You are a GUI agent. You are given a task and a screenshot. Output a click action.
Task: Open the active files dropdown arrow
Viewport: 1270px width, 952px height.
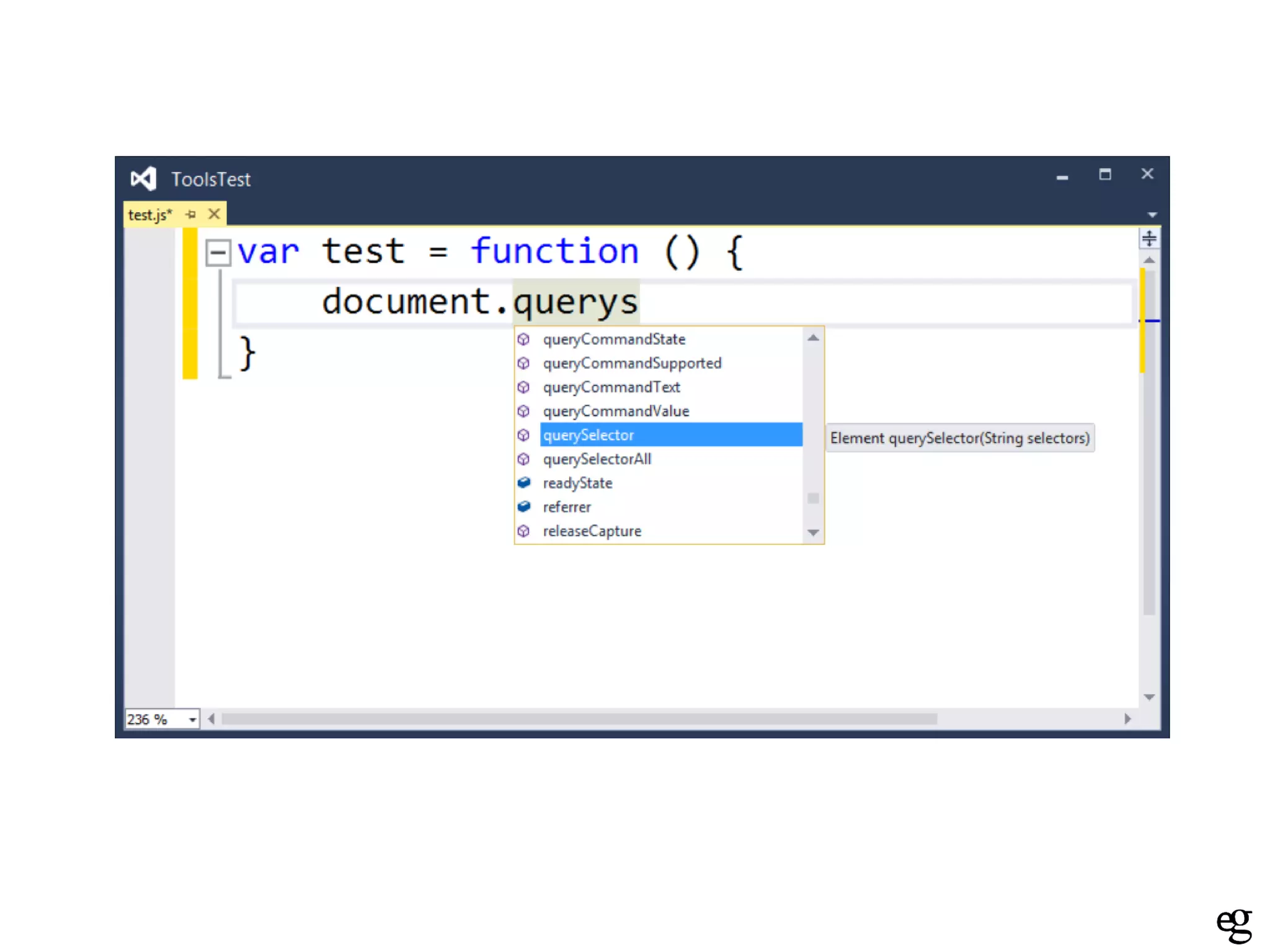coord(1152,214)
